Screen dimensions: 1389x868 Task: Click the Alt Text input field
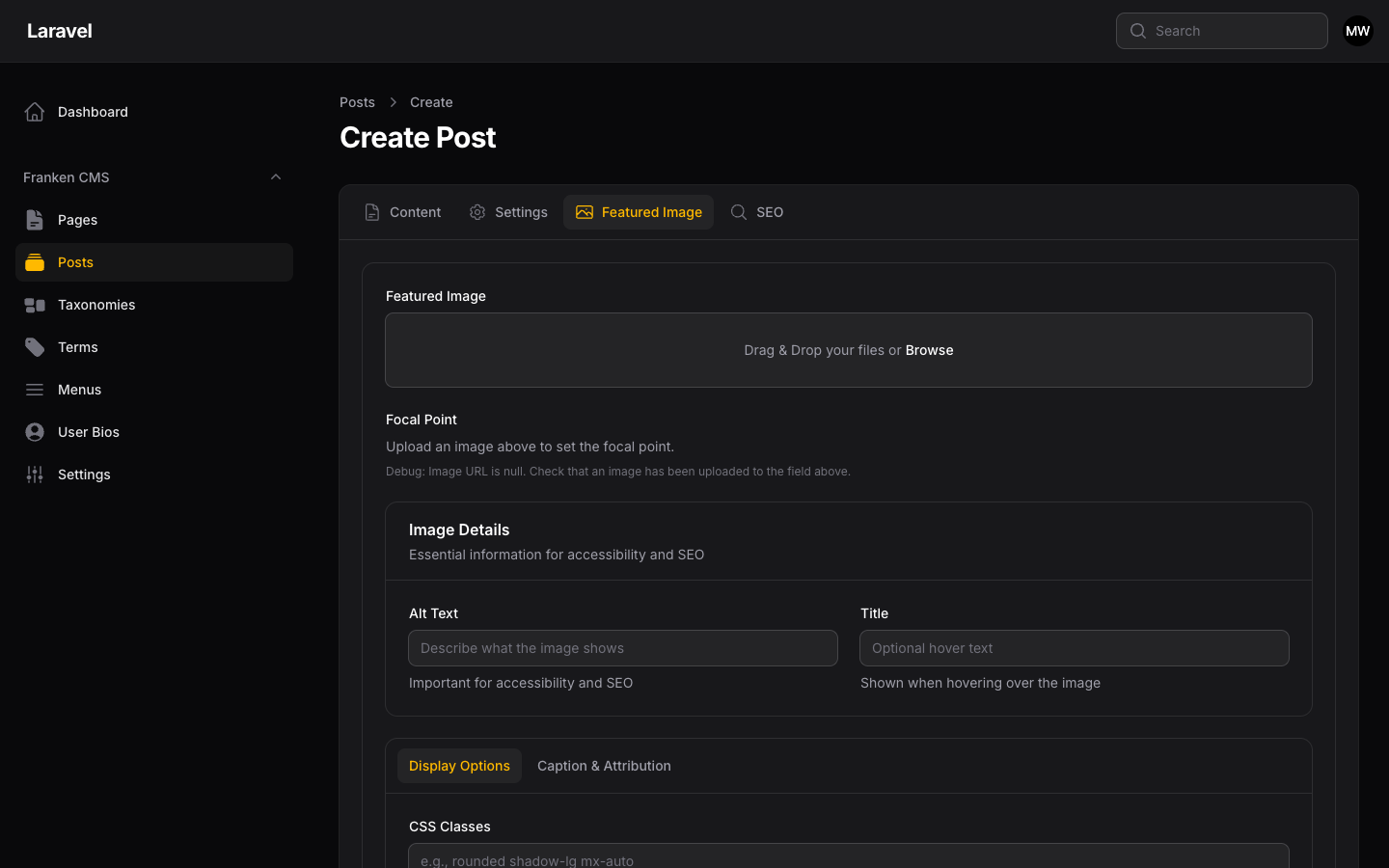(x=623, y=648)
